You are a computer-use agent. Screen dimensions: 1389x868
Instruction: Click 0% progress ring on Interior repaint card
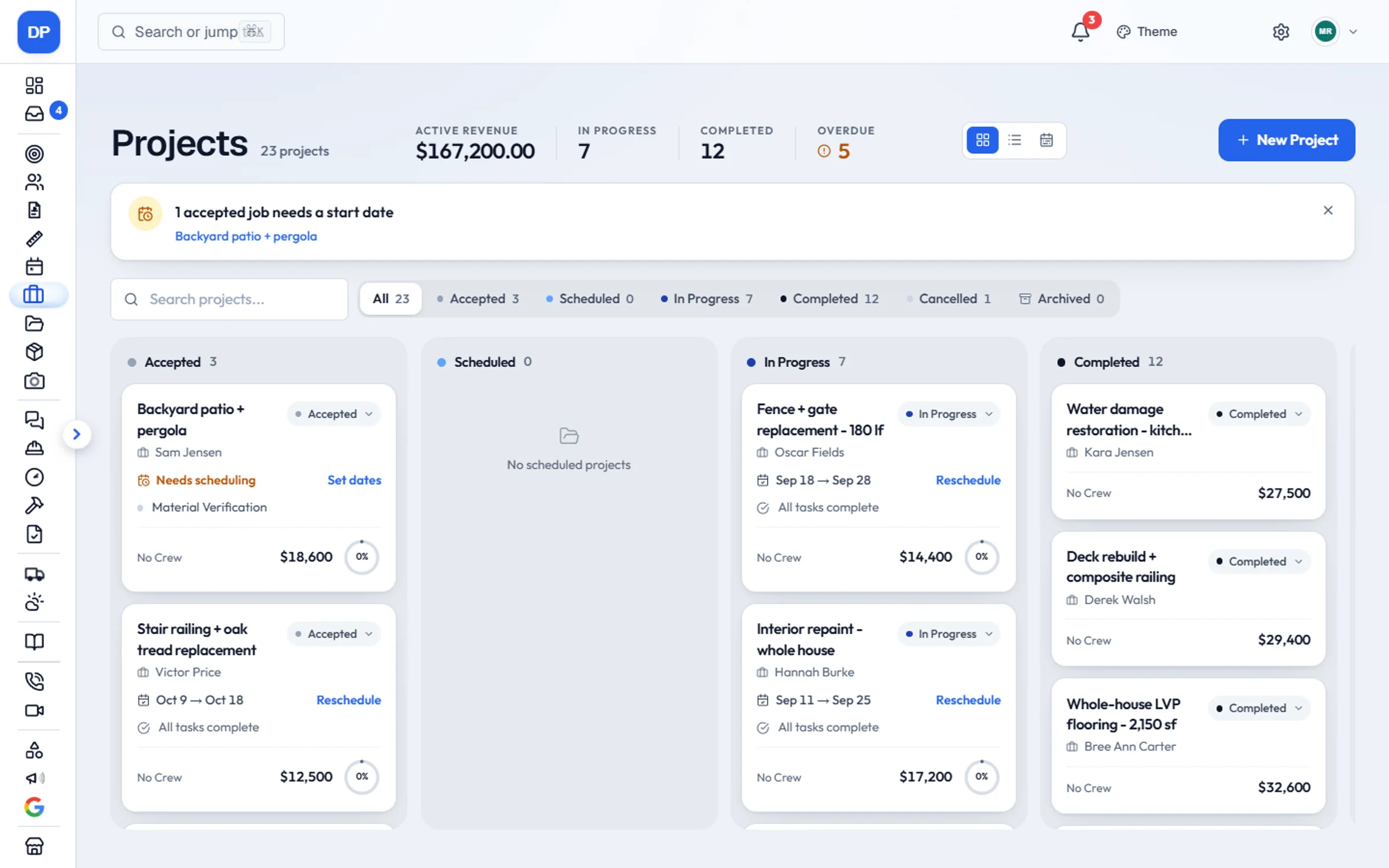(x=982, y=777)
